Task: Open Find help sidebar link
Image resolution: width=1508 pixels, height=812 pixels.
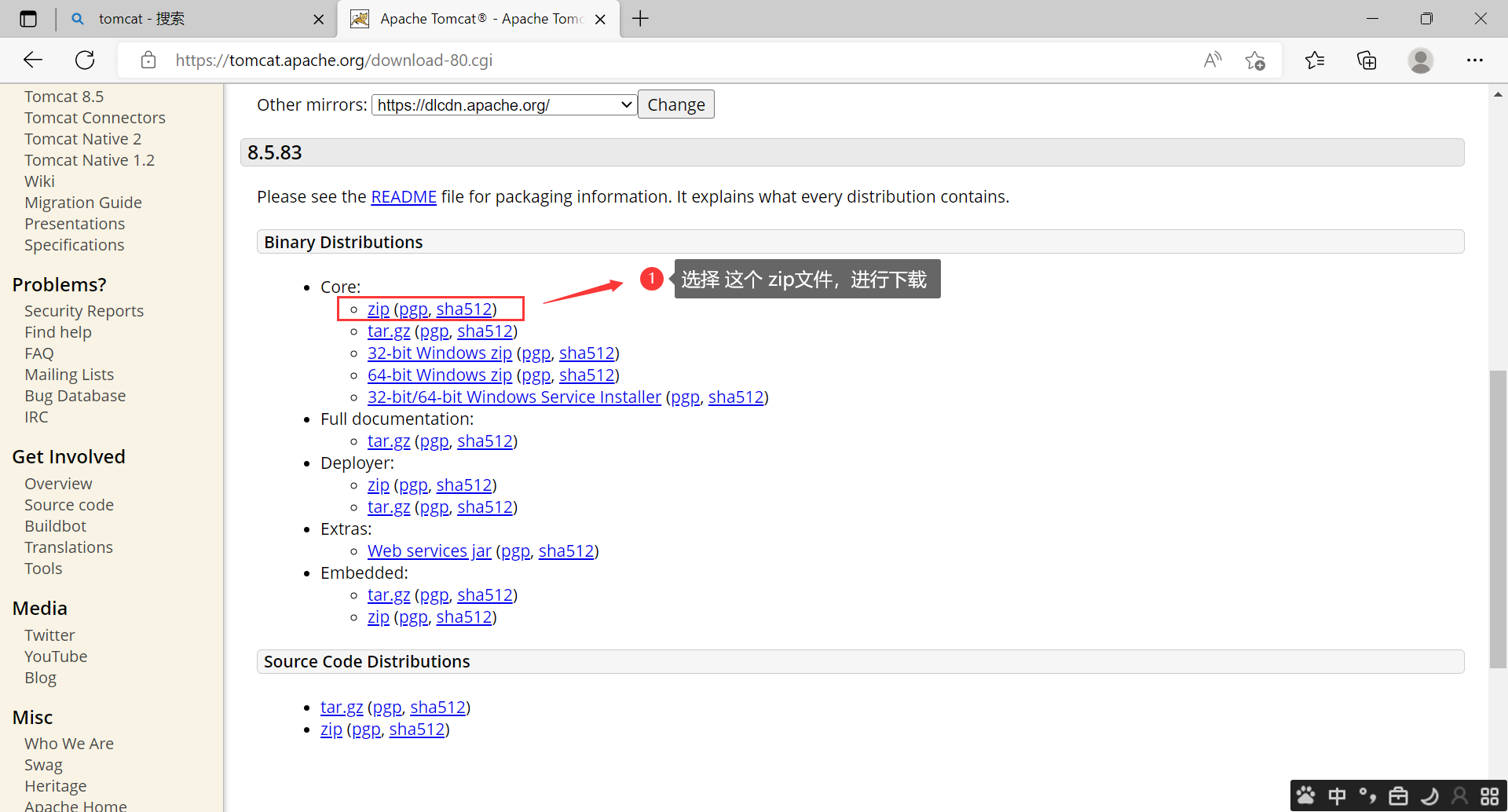Action: point(58,332)
